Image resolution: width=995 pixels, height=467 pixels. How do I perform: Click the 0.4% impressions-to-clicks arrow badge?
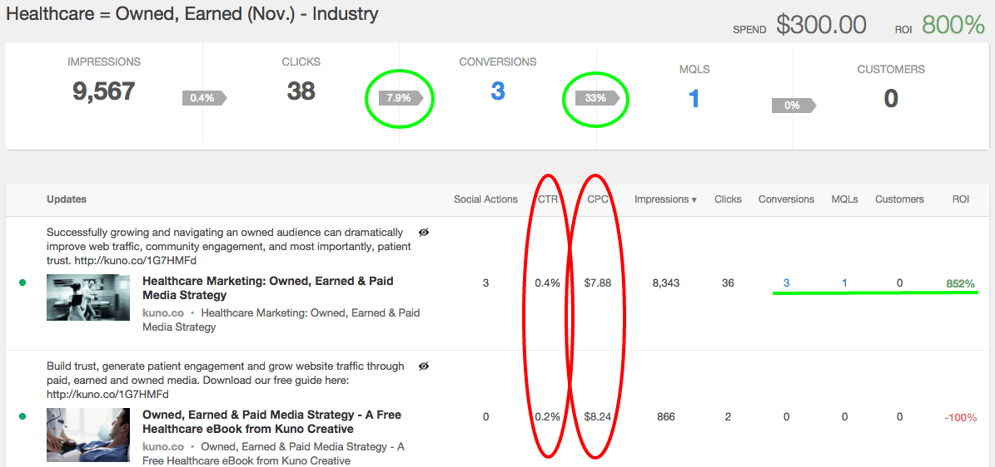coord(203,98)
